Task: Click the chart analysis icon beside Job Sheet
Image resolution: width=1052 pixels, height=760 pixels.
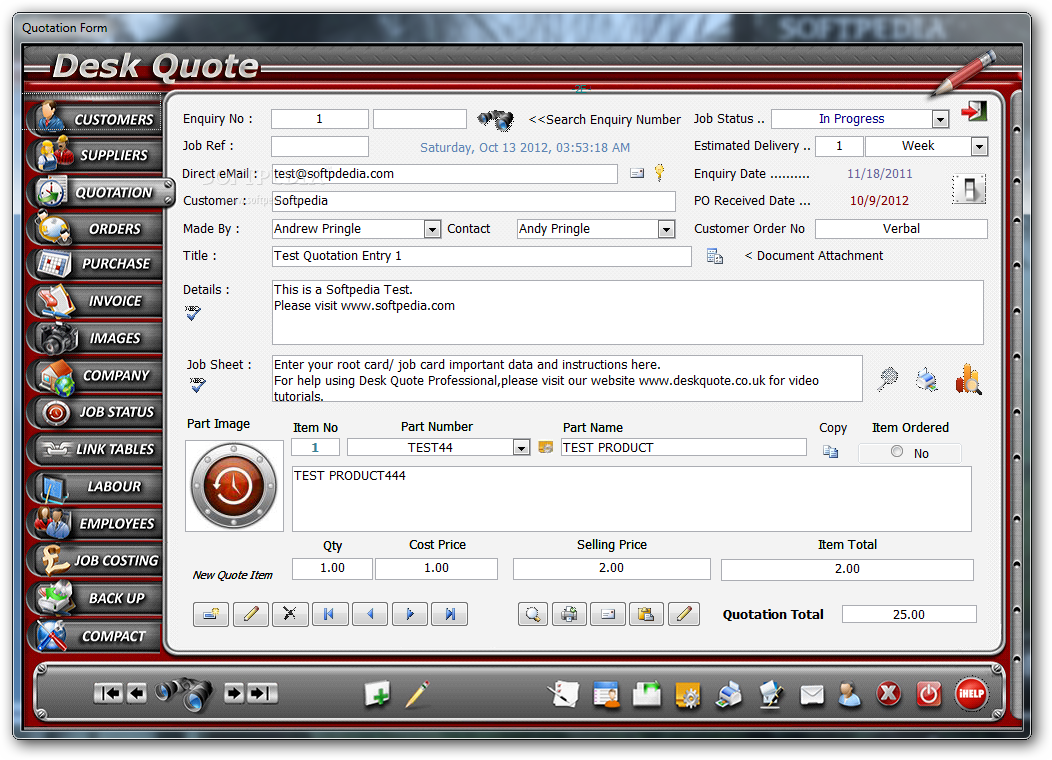Action: [x=968, y=379]
